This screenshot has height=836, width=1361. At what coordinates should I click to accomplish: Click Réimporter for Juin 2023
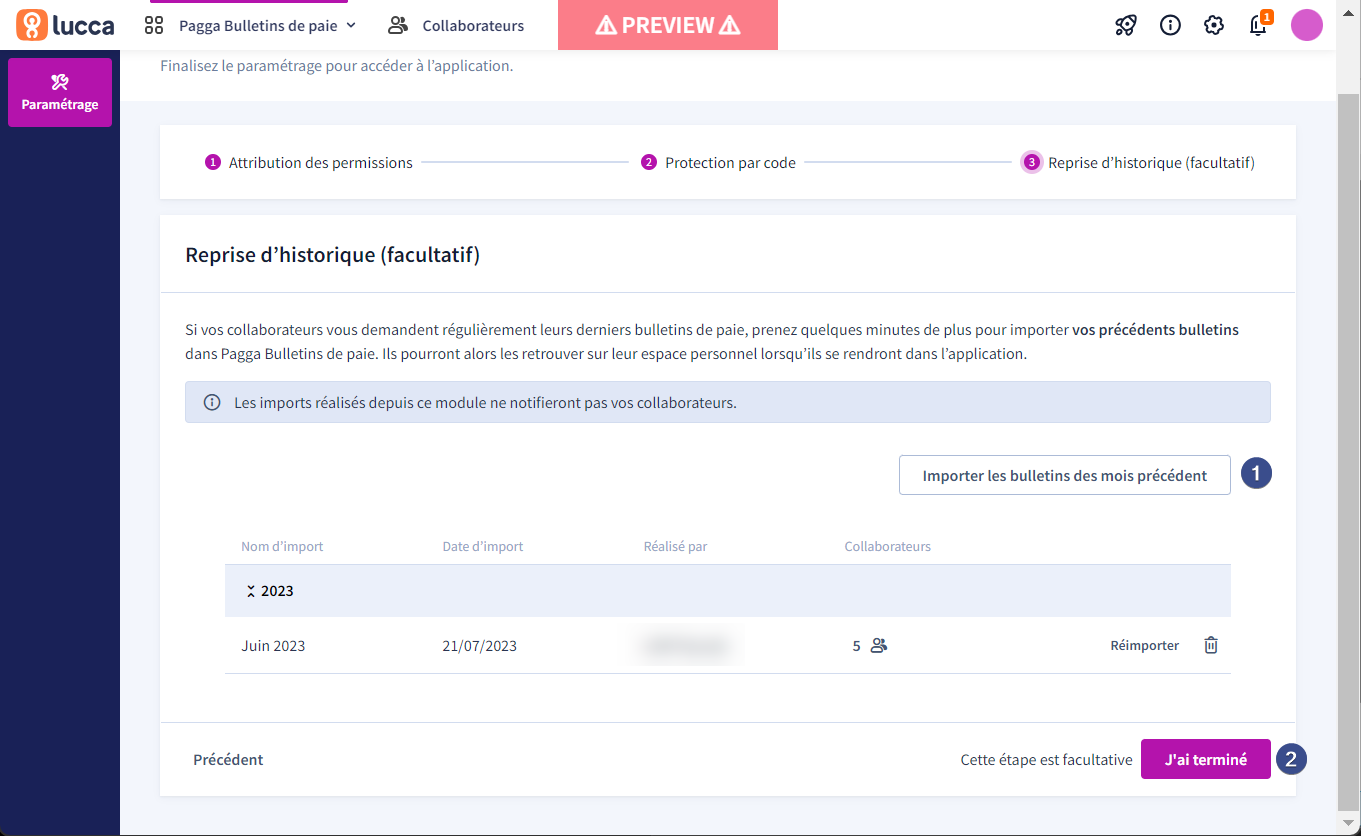click(x=1144, y=645)
